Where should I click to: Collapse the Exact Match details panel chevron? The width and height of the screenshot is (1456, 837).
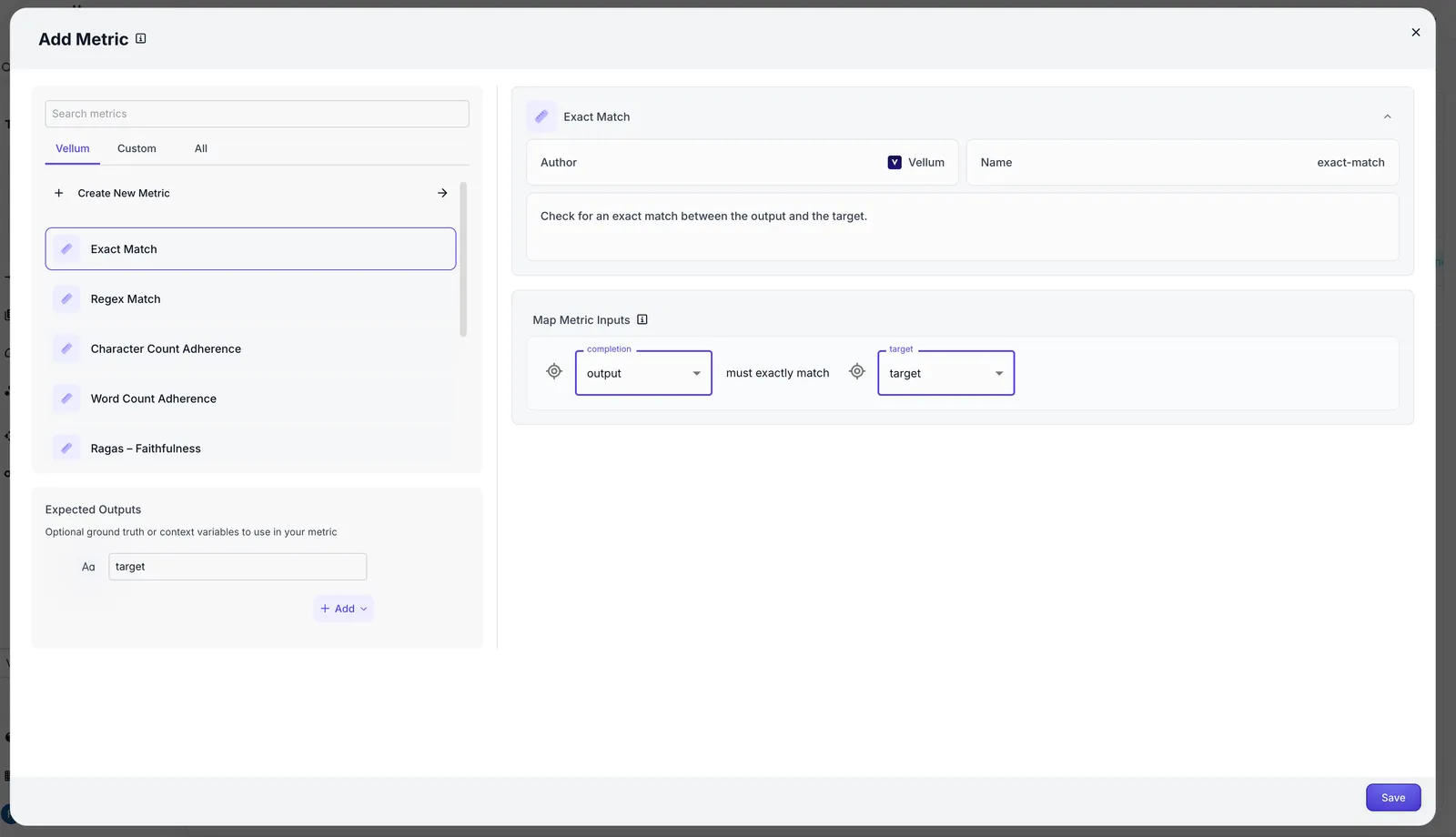(x=1387, y=116)
